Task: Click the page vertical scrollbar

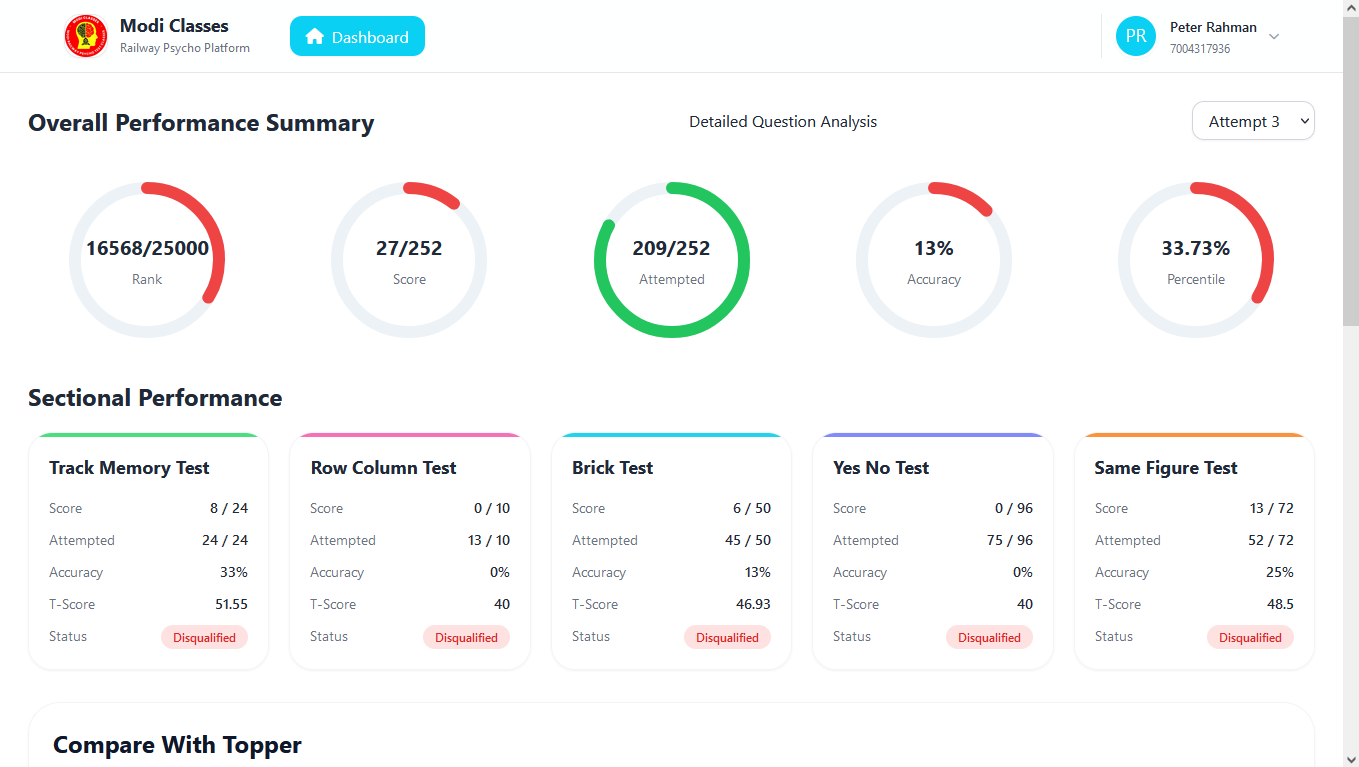Action: [x=1350, y=170]
